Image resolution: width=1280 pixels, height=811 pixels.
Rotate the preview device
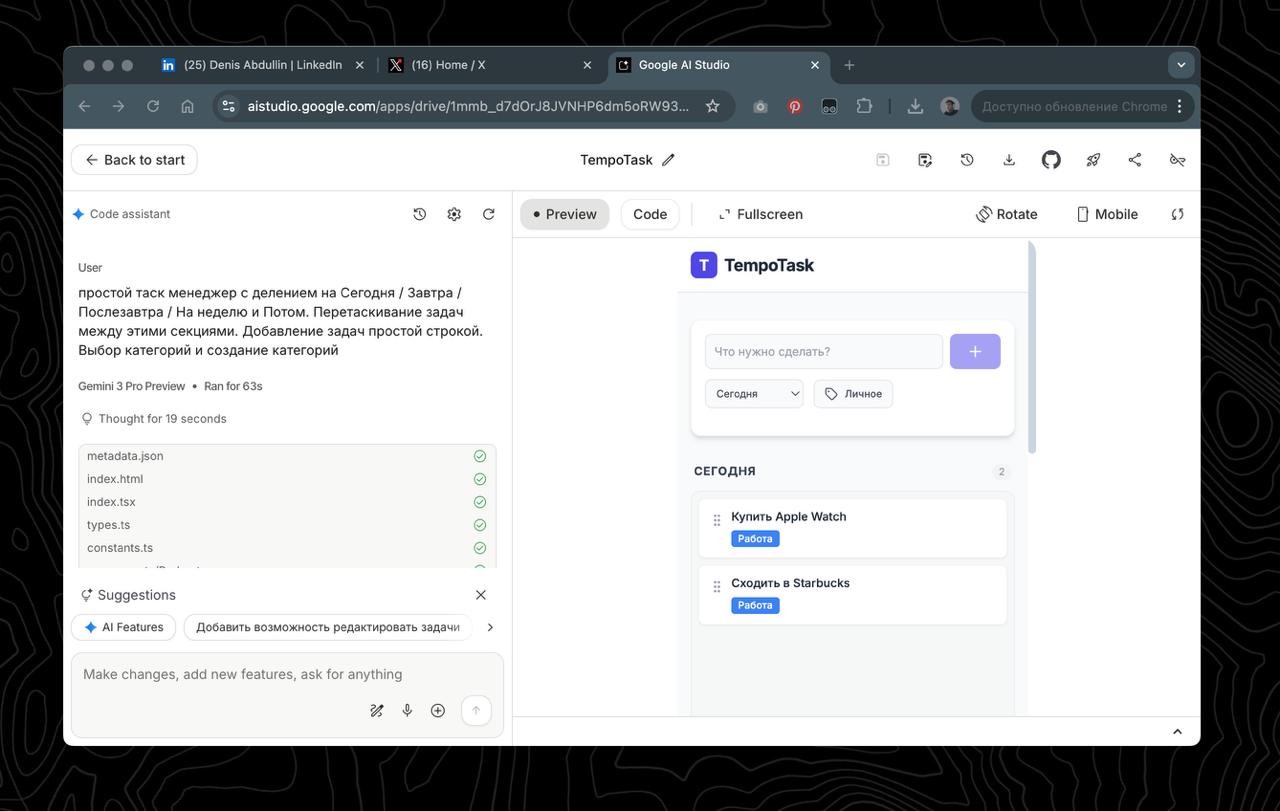1007,214
